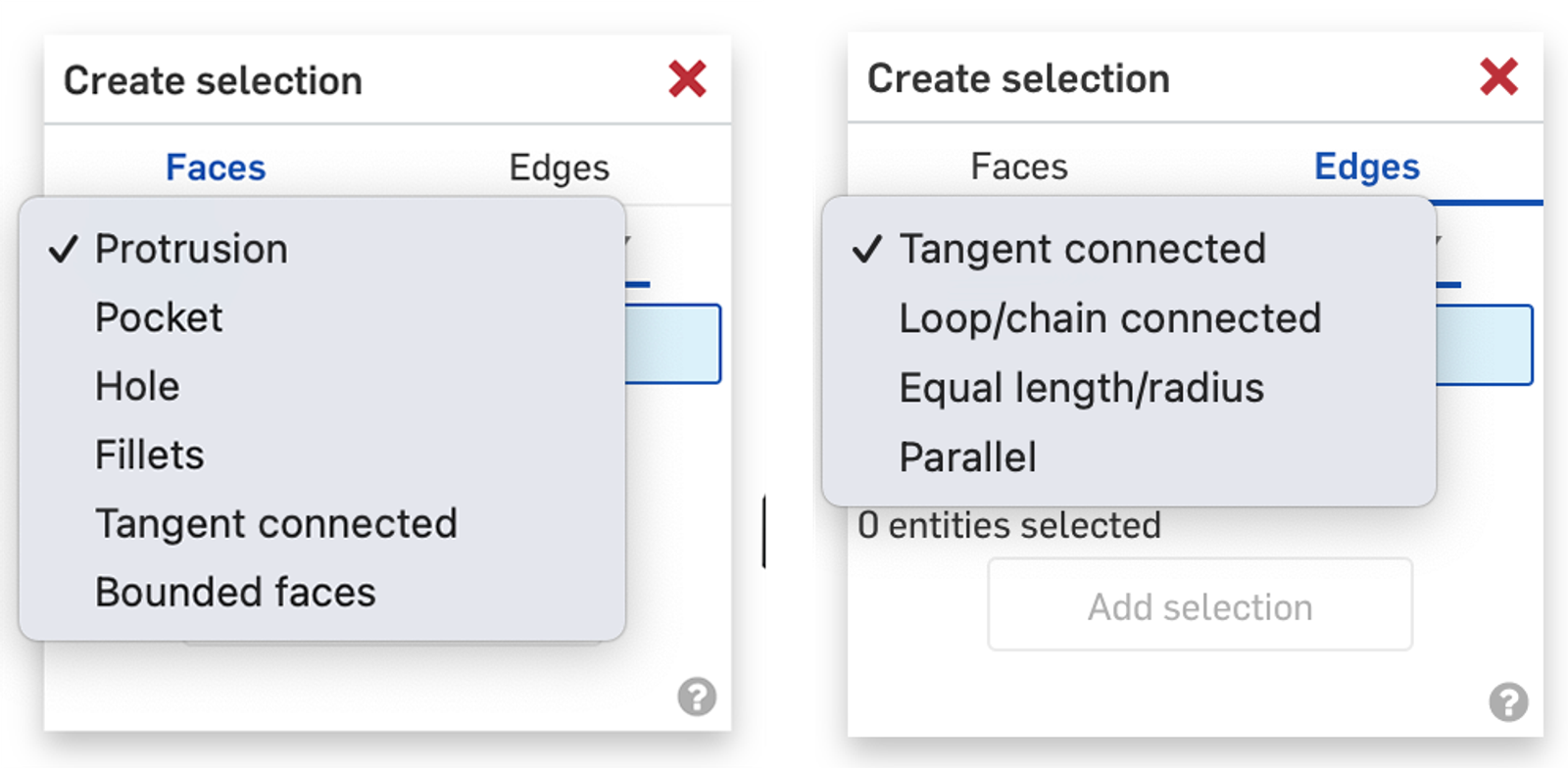Select Bounded faces from the faces dropdown
The image size is (1568, 768).
pos(235,591)
